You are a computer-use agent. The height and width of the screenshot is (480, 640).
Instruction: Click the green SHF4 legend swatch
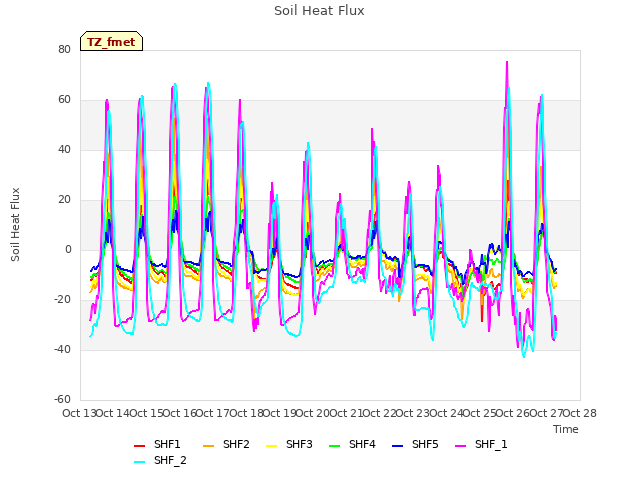[x=335, y=446]
